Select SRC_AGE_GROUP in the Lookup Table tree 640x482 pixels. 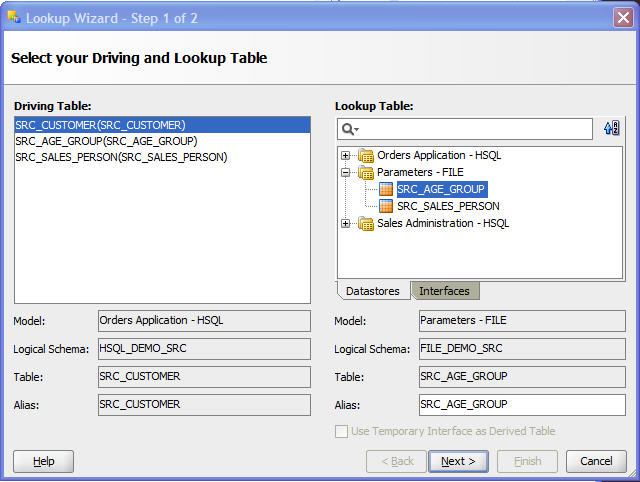441,189
